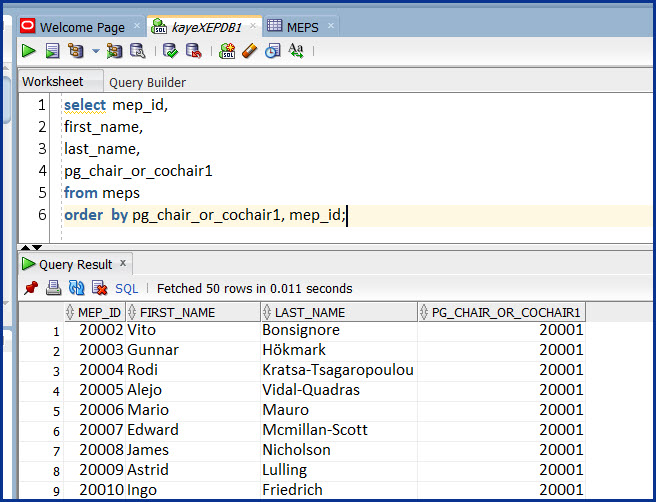Screen dimensions: 656x502
Task: Click 'first_name,' on line 2
Action: pyautogui.click(x=103, y=127)
